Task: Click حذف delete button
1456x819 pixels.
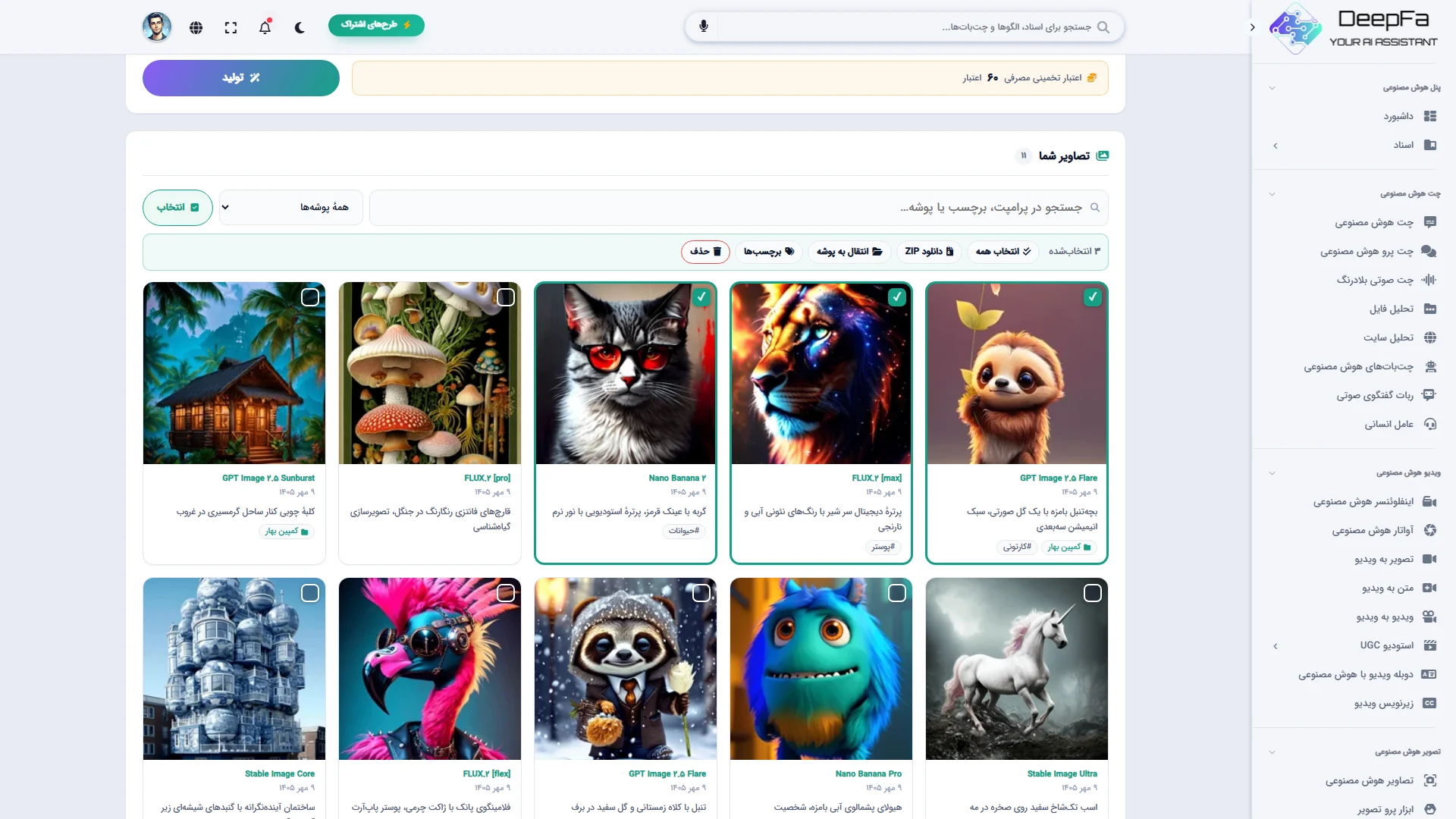Action: pos(705,252)
